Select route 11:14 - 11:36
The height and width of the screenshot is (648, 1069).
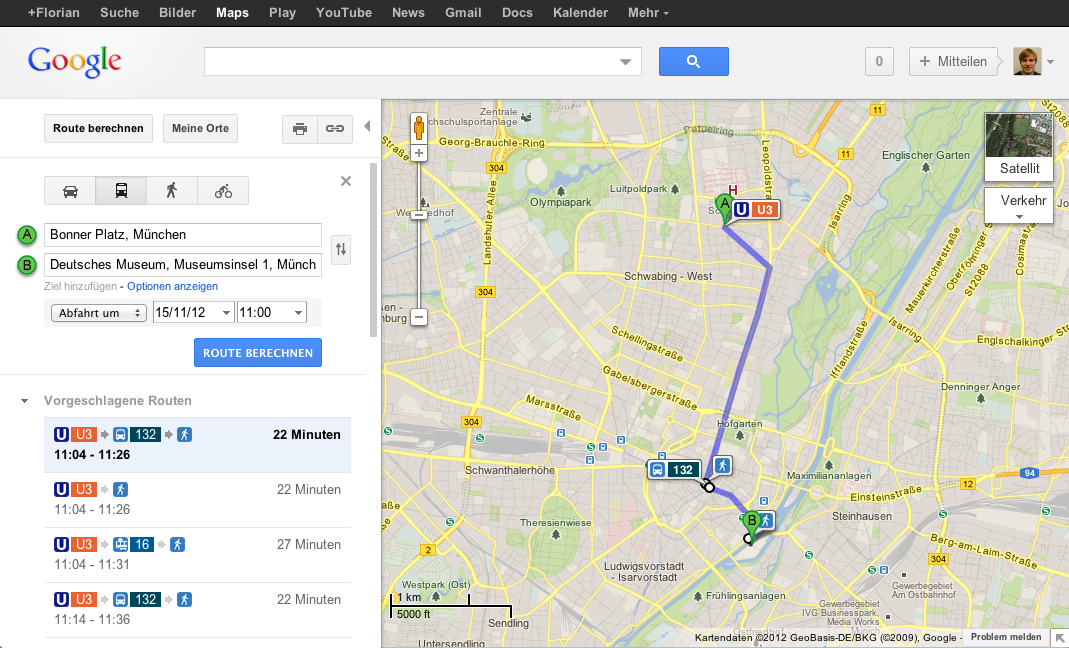pos(198,610)
